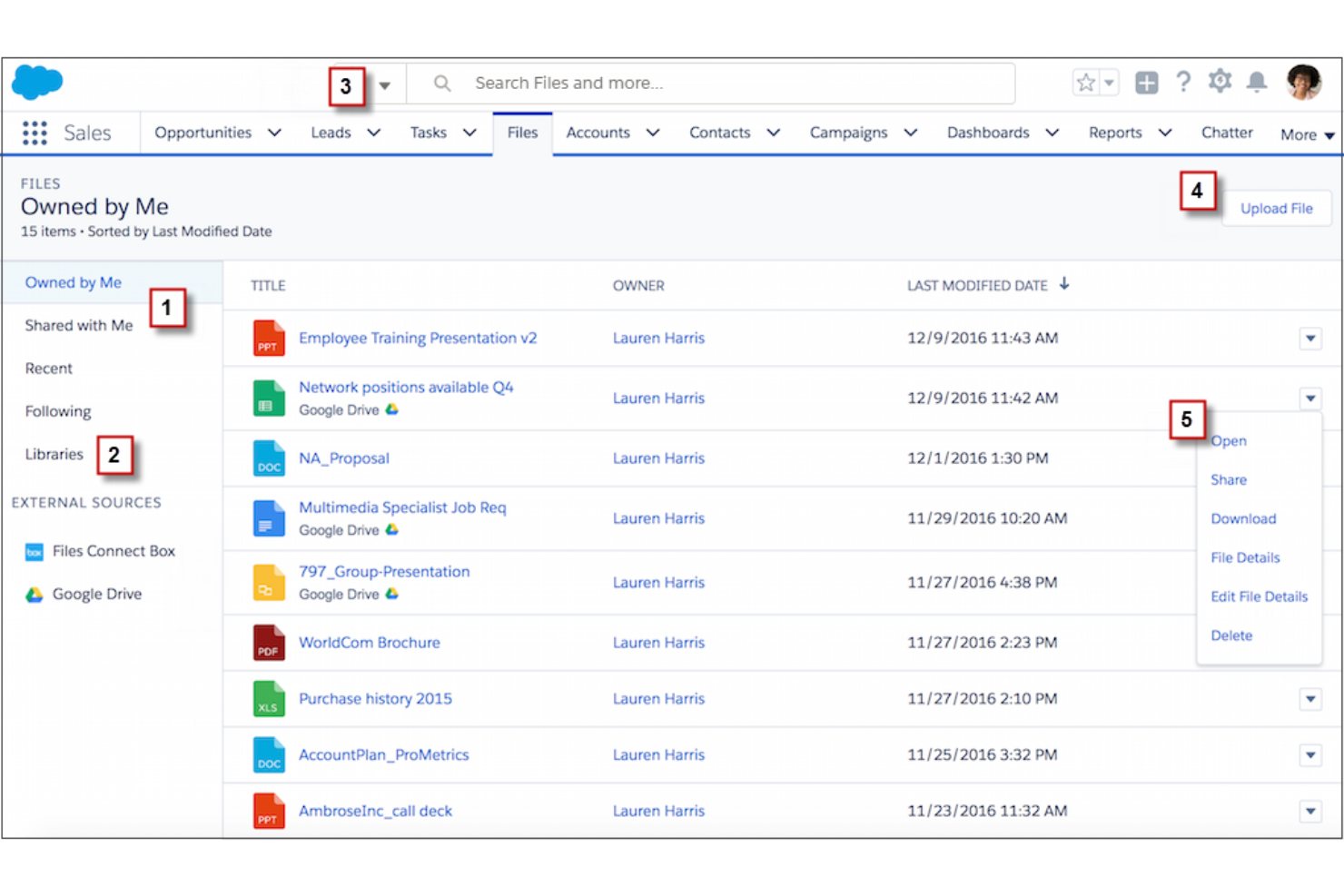Click the Upload File button
Viewport: 1344px width, 896px height.
(x=1276, y=208)
